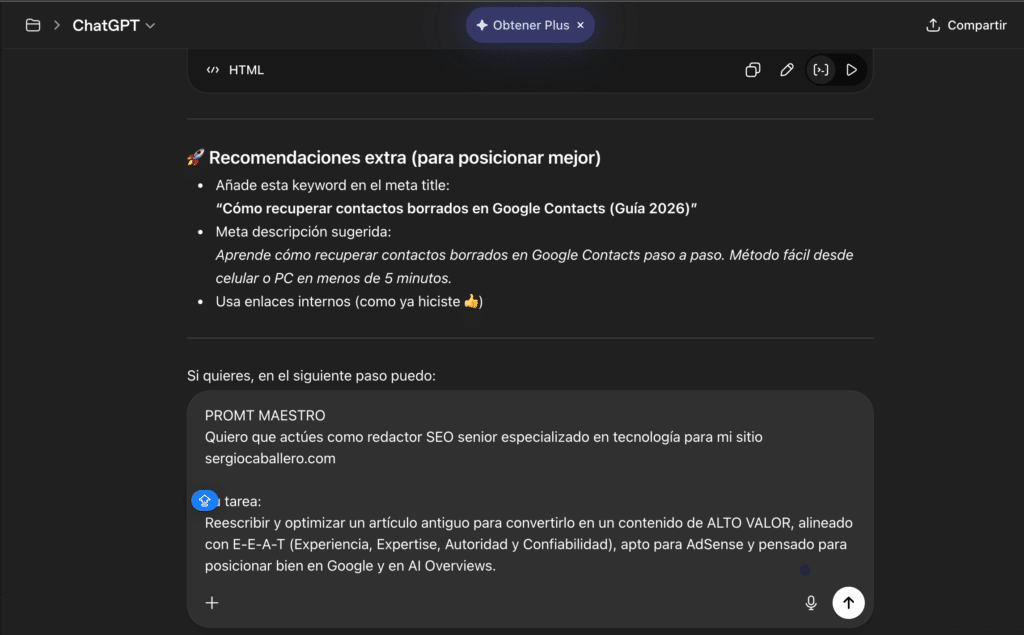The width and height of the screenshot is (1024, 635).
Task: Edit the code with the pencil icon
Action: click(787, 70)
